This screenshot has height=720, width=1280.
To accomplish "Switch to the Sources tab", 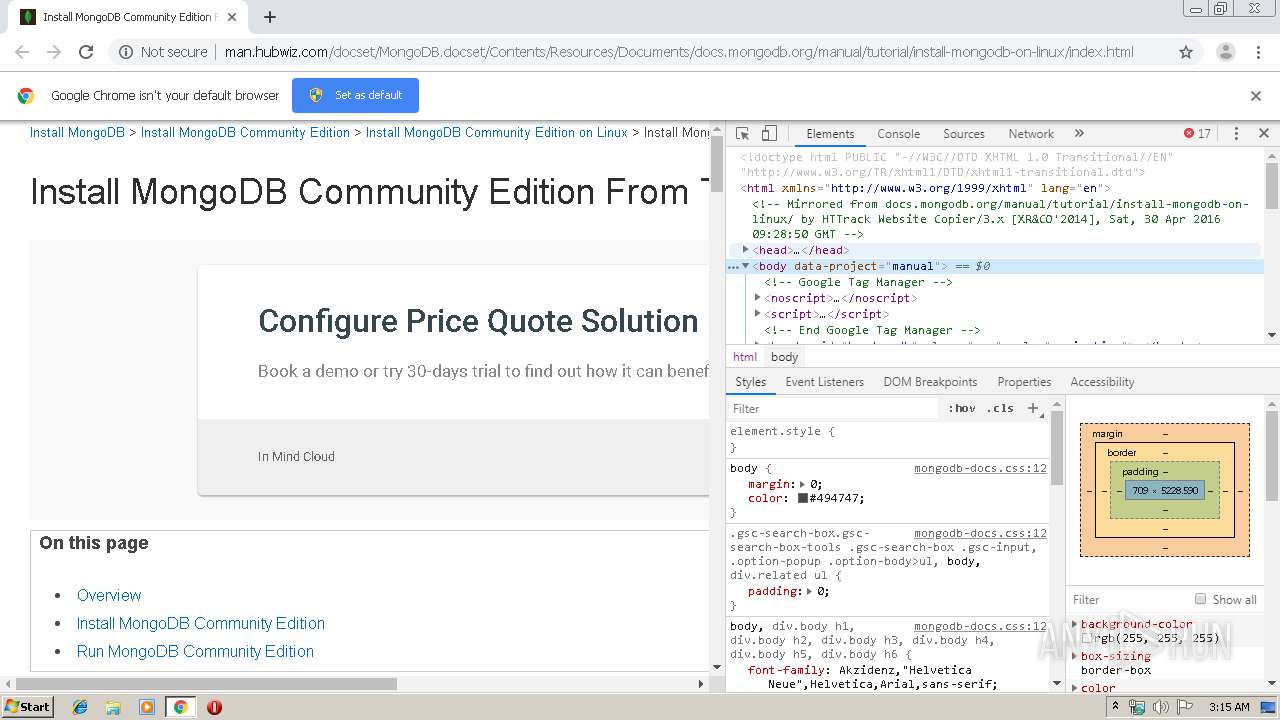I will [964, 133].
